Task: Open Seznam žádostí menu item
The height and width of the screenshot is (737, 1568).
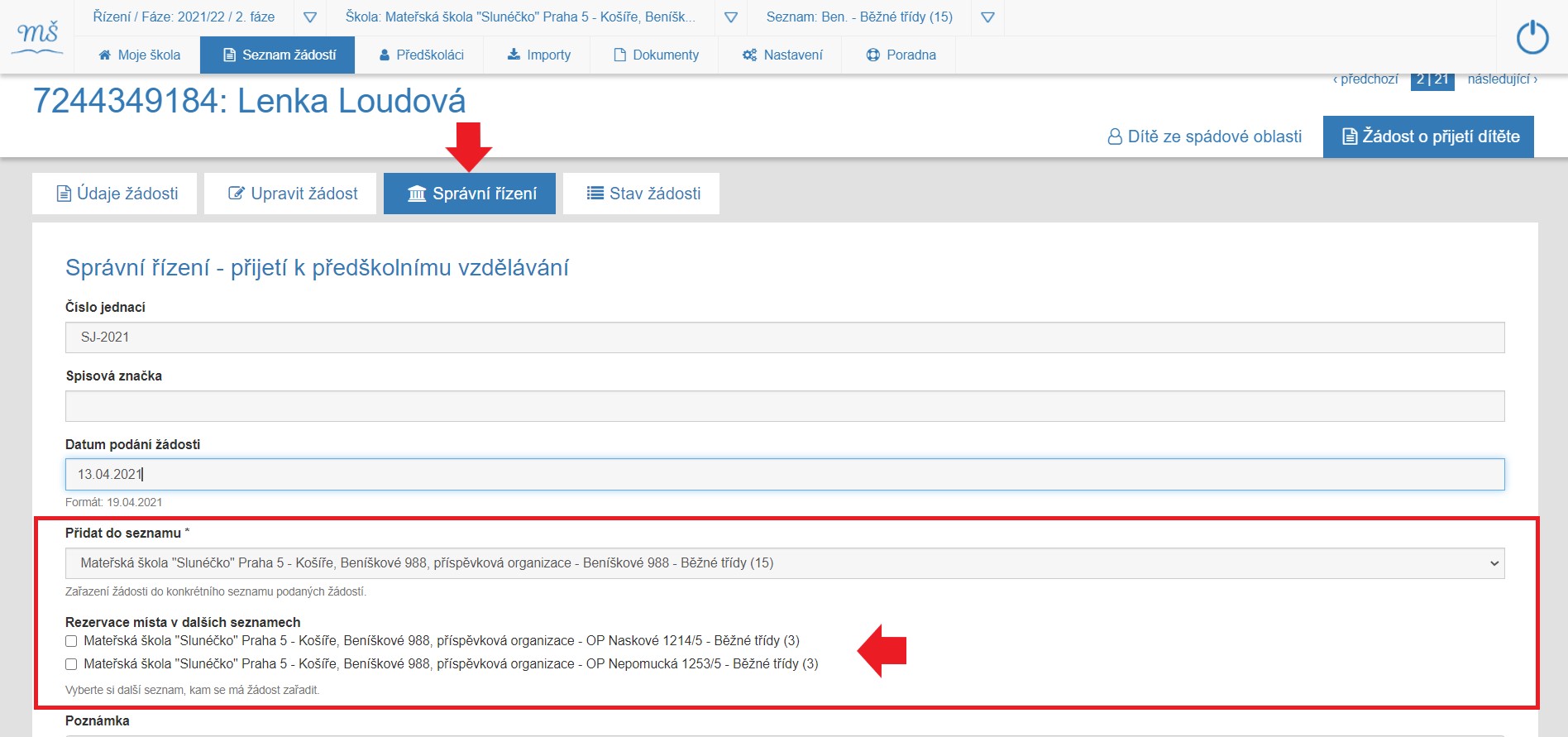Action: pos(280,55)
